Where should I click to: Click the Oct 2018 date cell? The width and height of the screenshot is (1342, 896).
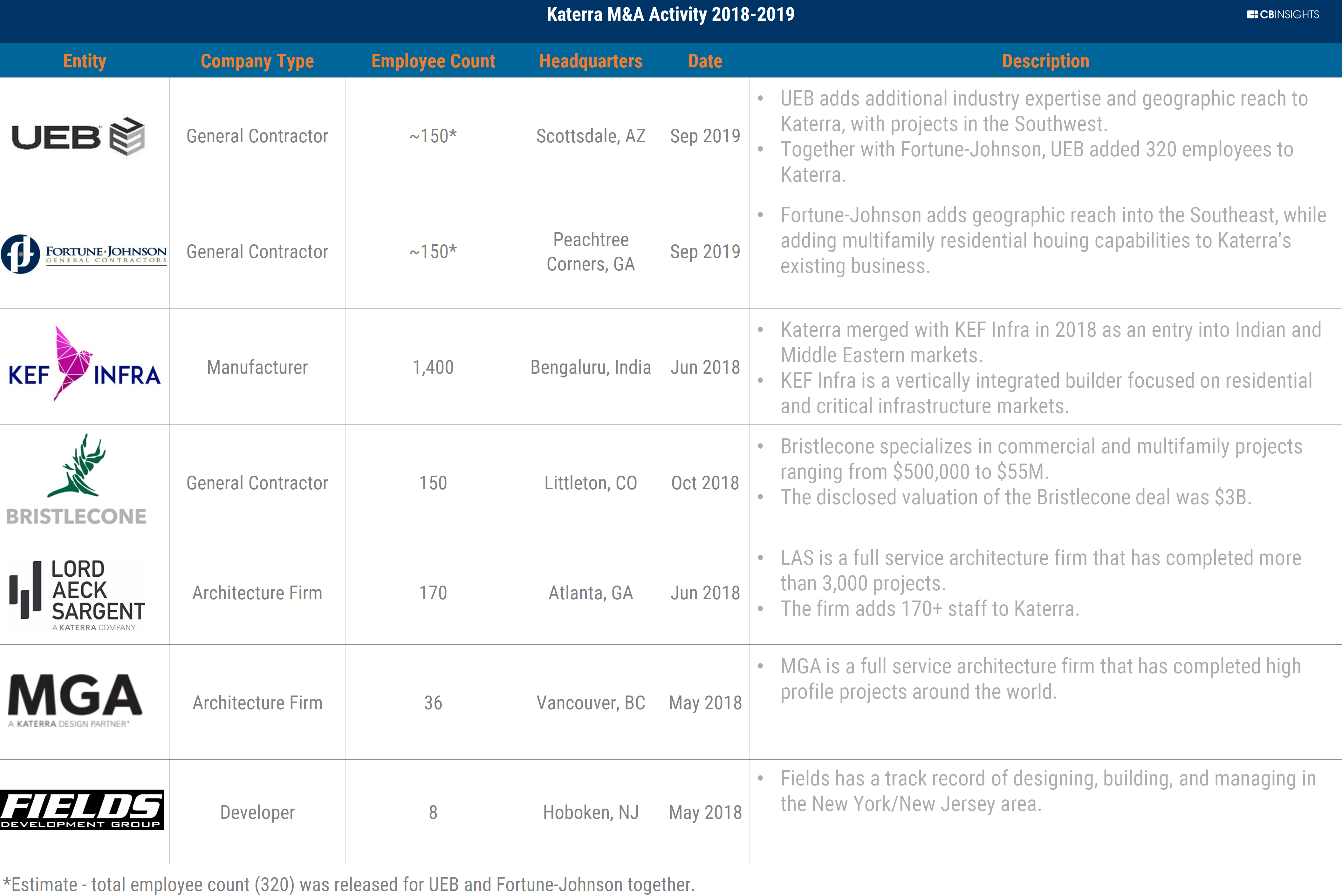705,483
